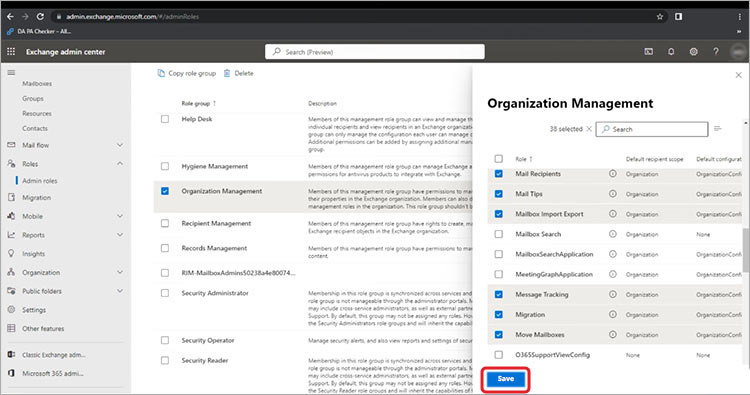This screenshot has height=395, width=750.
Task: Uncheck the Message Tracking role
Action: 498,294
